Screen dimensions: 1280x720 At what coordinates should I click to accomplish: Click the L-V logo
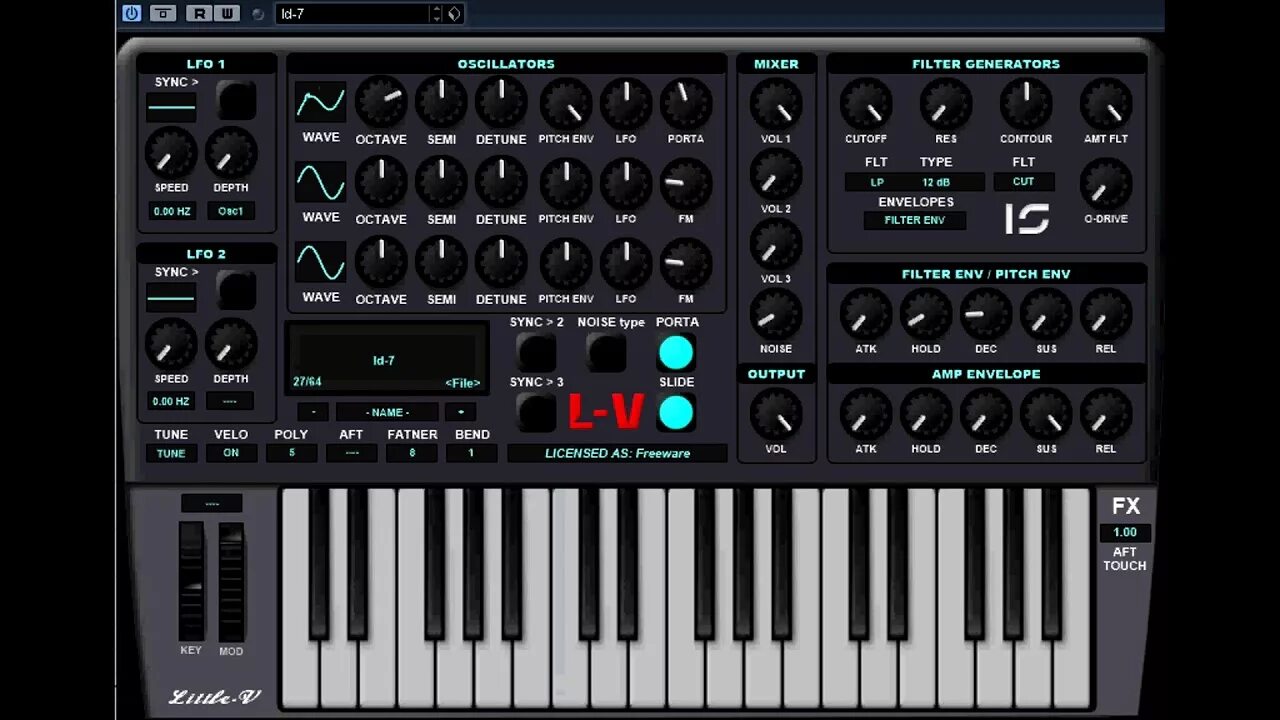606,412
